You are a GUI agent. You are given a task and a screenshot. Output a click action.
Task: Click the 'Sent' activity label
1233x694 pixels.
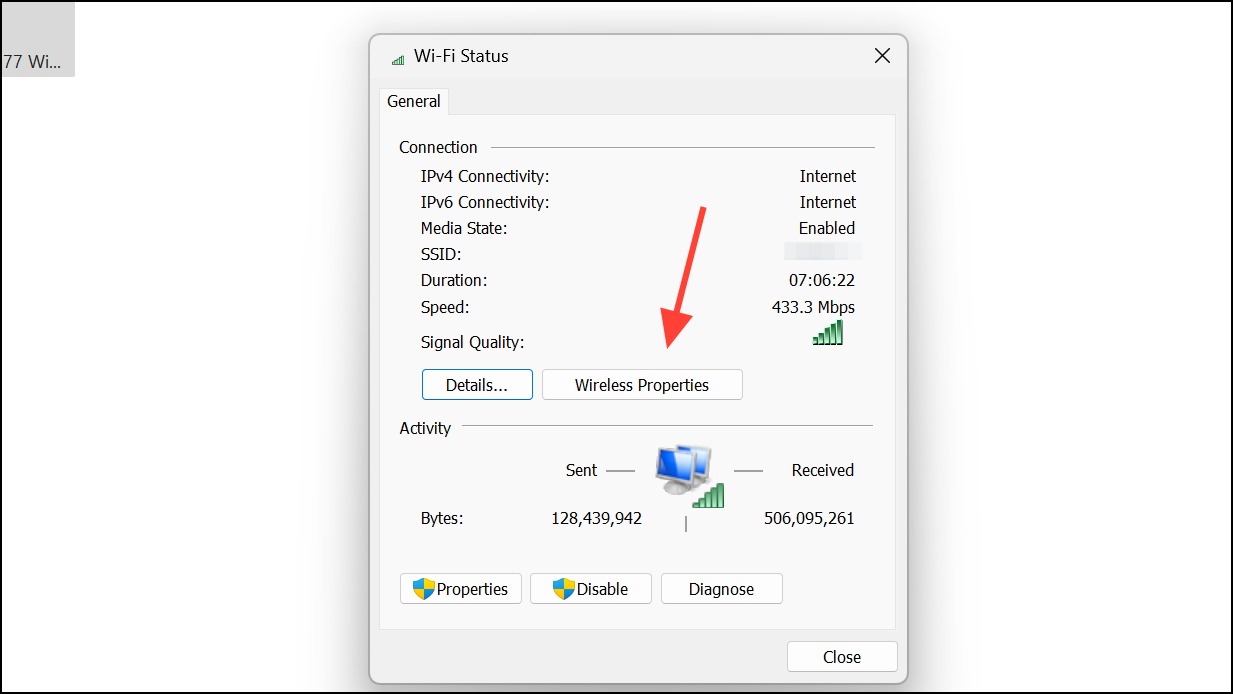[581, 470]
